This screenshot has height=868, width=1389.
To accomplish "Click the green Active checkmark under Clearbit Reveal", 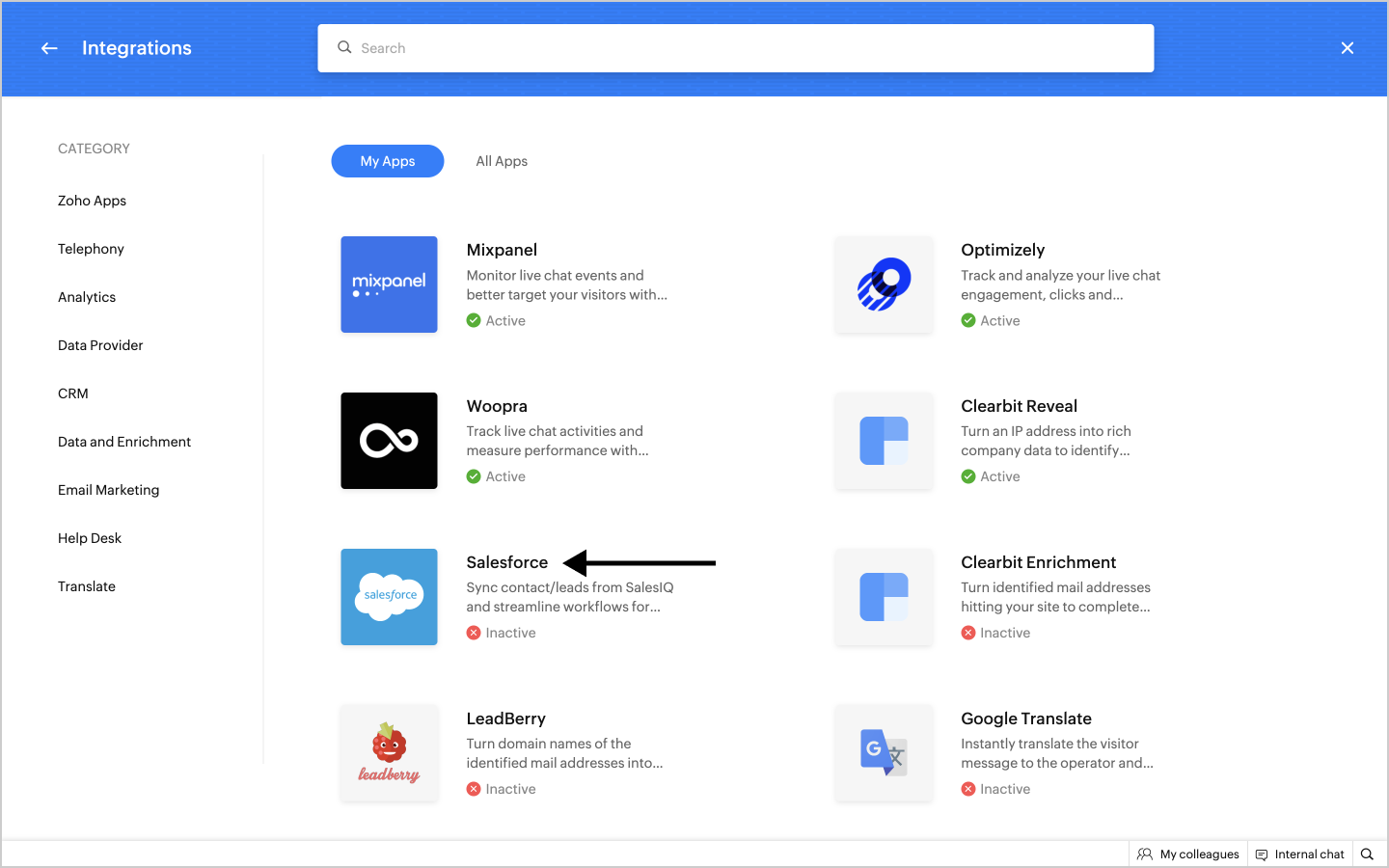I will click(968, 476).
